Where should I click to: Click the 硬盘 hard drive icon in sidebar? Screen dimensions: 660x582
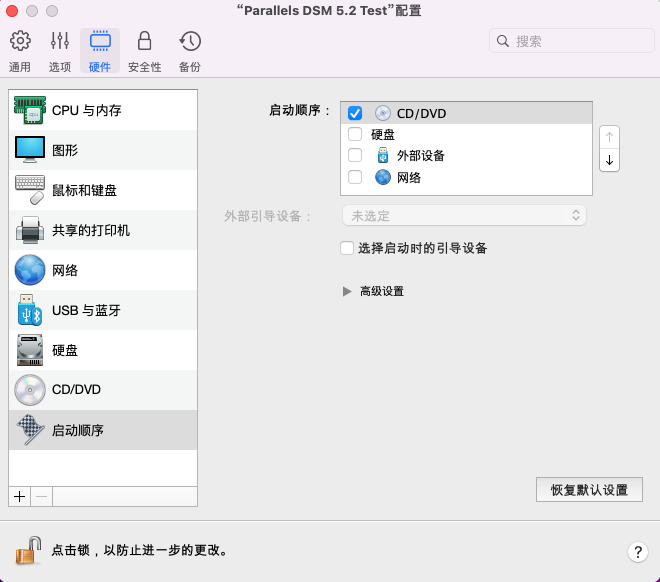(x=29, y=350)
